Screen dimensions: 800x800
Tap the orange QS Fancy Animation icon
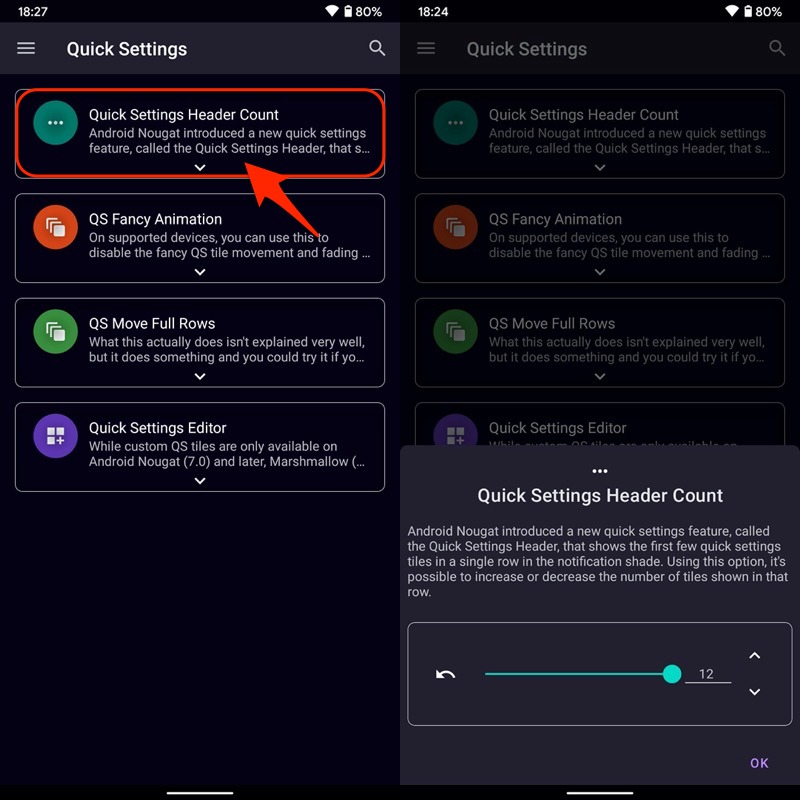click(x=55, y=227)
